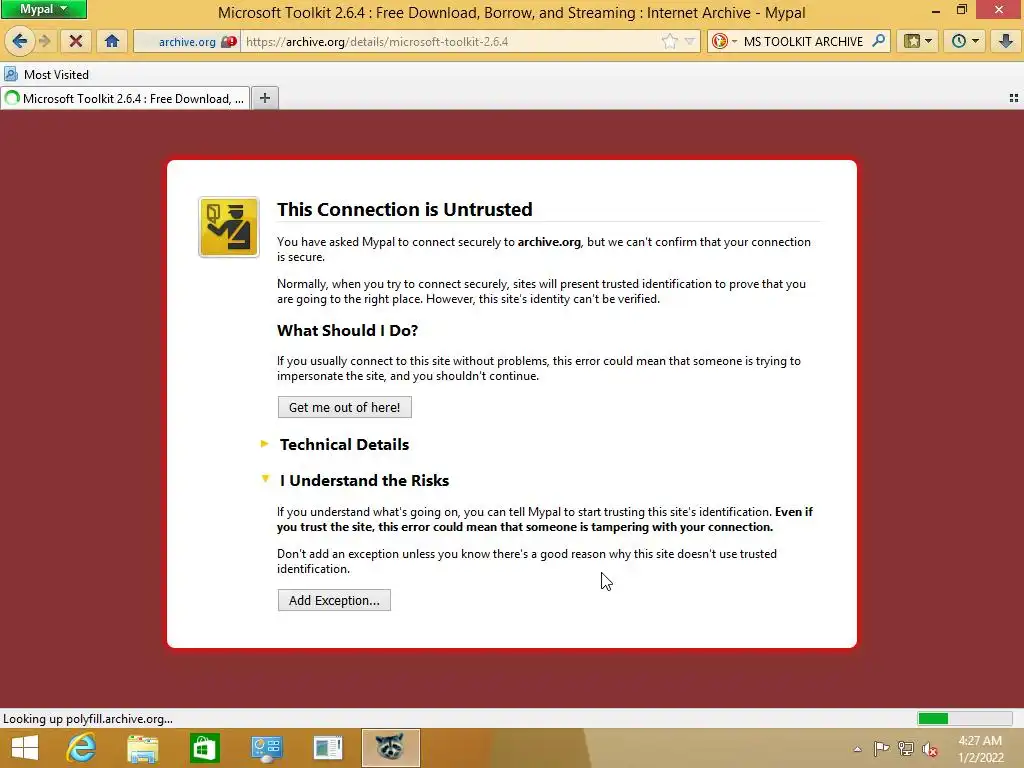Open the Mypal application menu button
Viewport: 1024px width, 768px height.
point(43,9)
